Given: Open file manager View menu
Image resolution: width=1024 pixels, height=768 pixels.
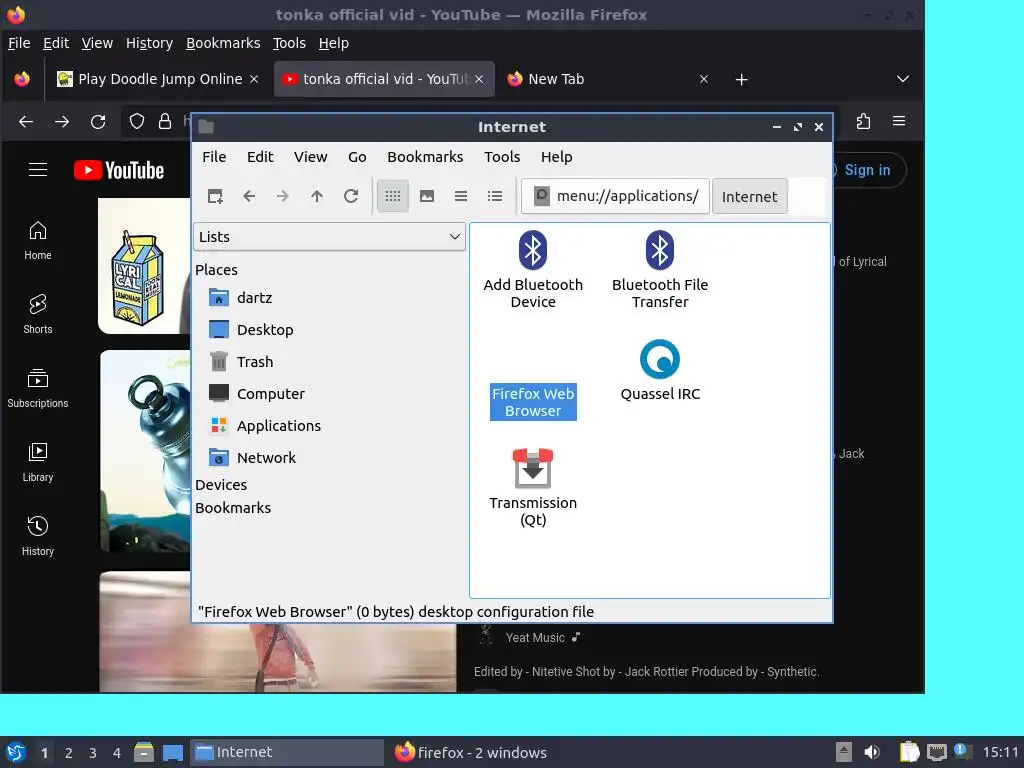Looking at the screenshot, I should 310,157.
